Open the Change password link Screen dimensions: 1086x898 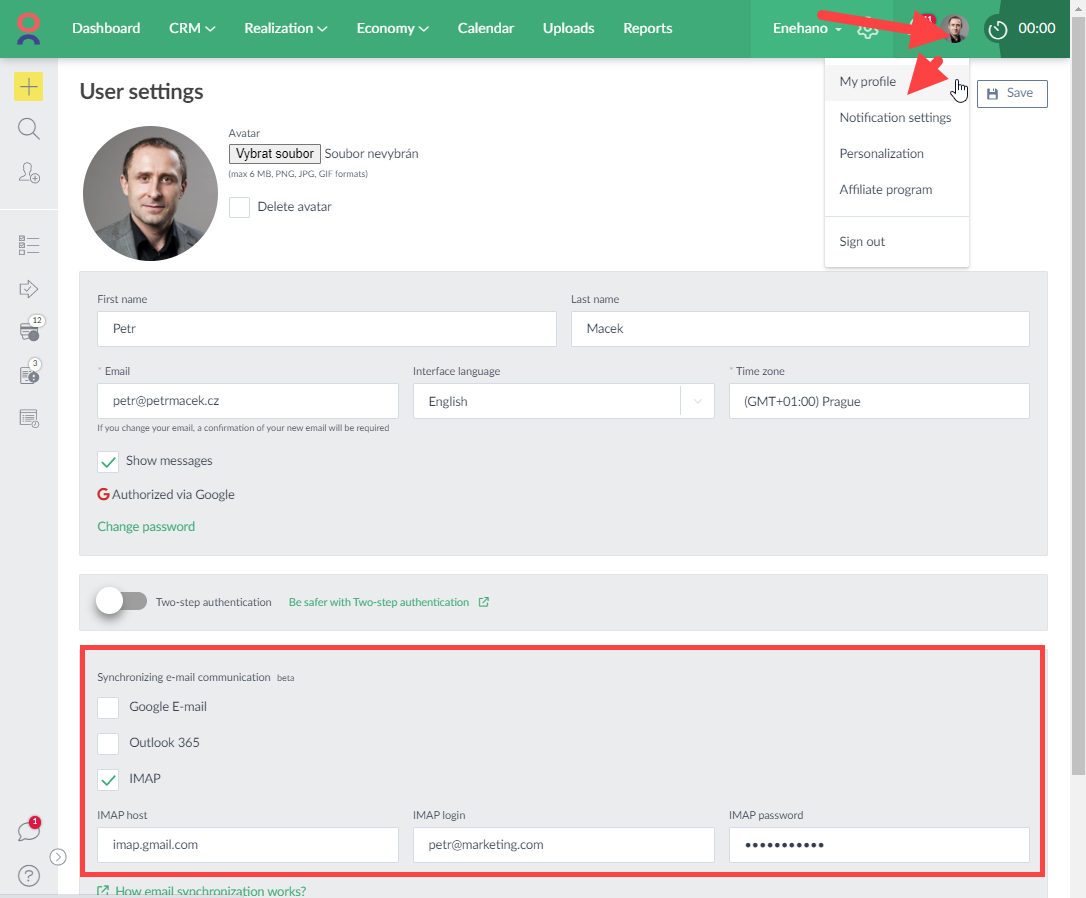pos(145,525)
